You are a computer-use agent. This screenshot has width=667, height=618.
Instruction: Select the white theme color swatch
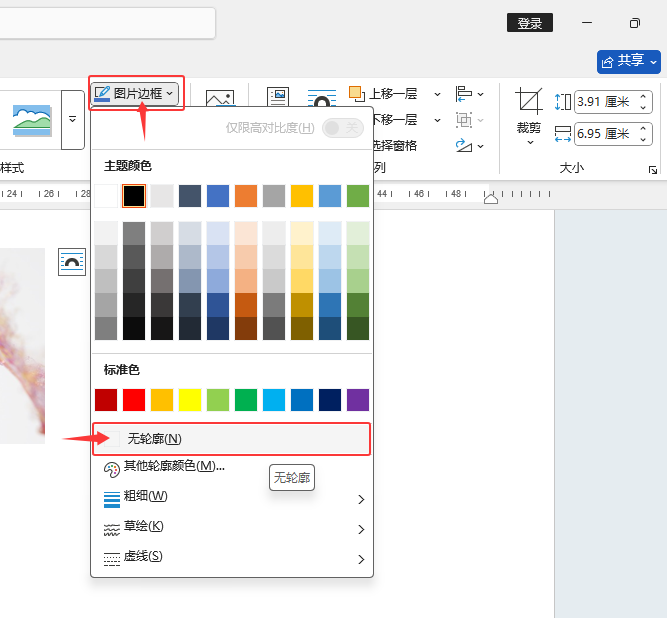[106, 196]
